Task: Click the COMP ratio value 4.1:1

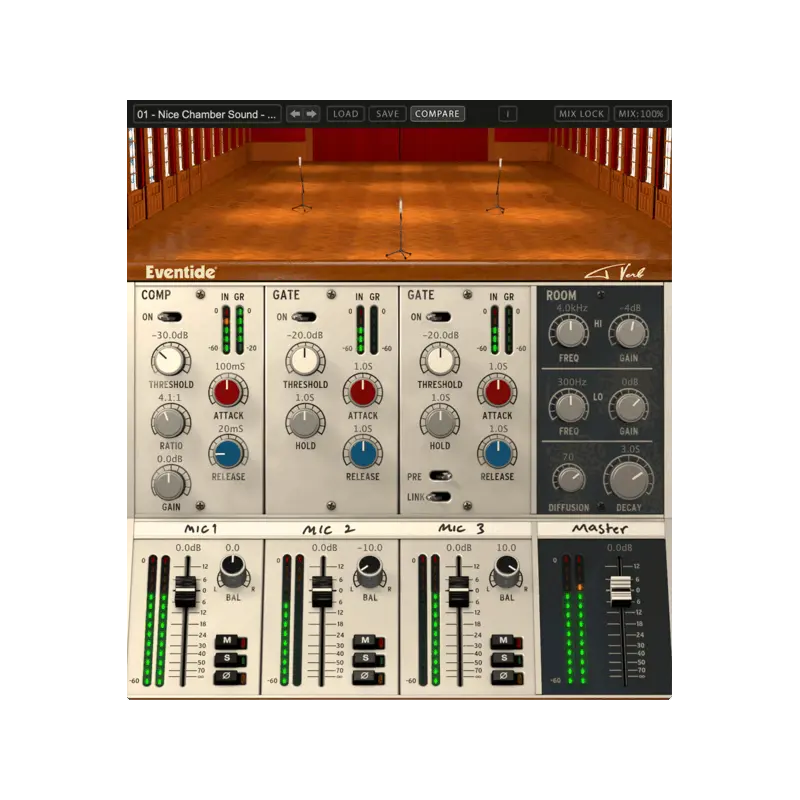Action: pyautogui.click(x=170, y=397)
